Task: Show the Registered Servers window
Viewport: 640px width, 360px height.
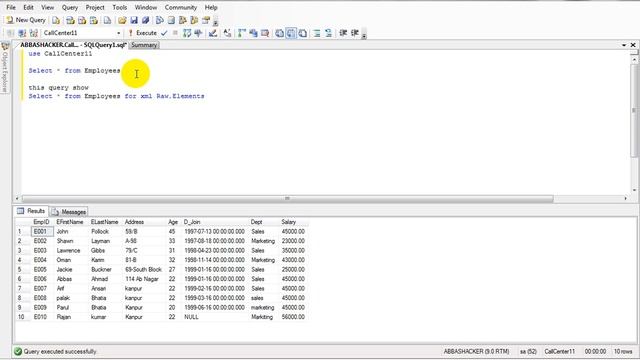Action: (x=160, y=20)
